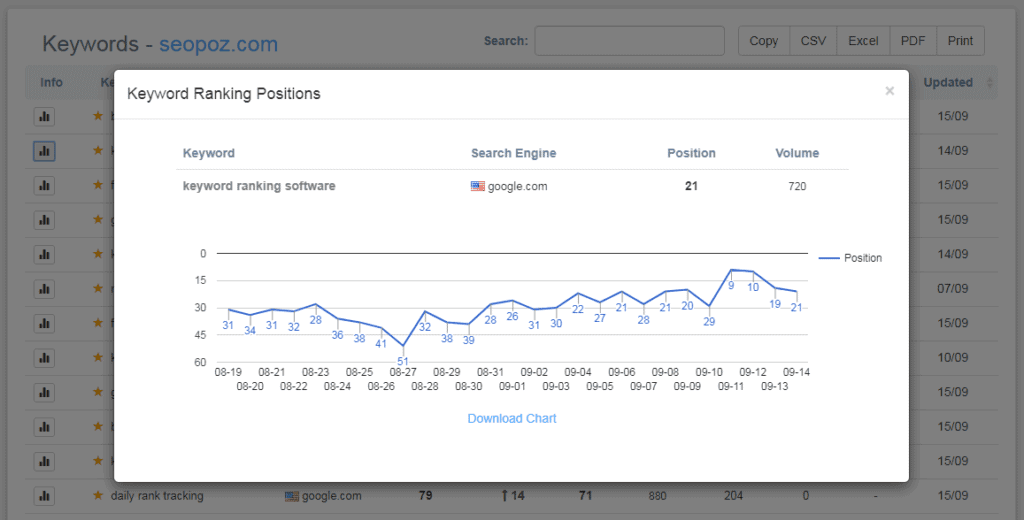This screenshot has width=1024, height=520.
Task: Click the chart data label 22
Action: click(578, 310)
